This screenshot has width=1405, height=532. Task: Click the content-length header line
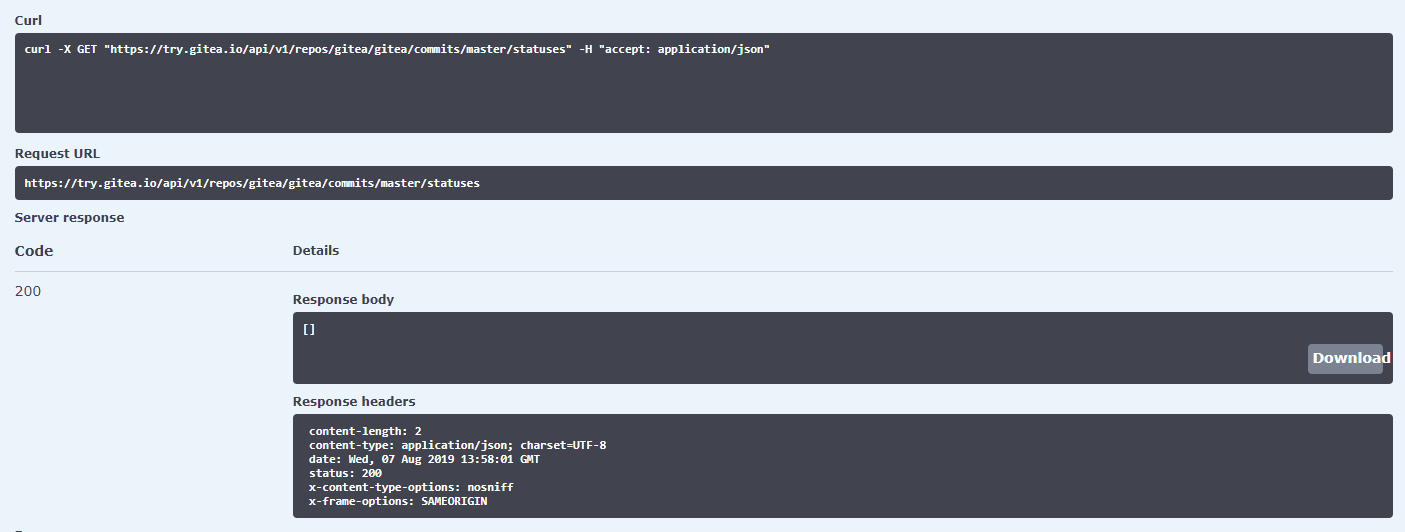[365, 431]
